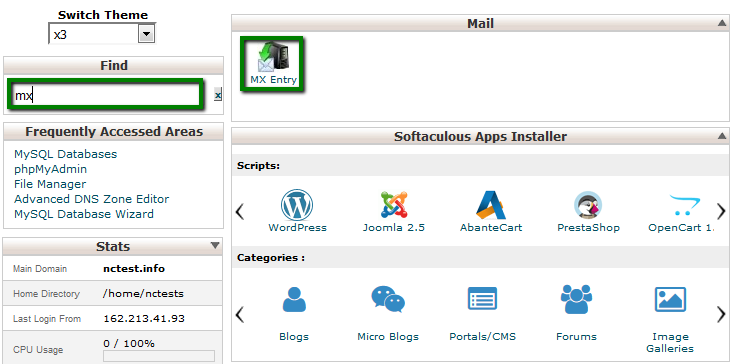733x364 pixels.
Task: Launch the WordPress installer icon
Action: point(297,205)
